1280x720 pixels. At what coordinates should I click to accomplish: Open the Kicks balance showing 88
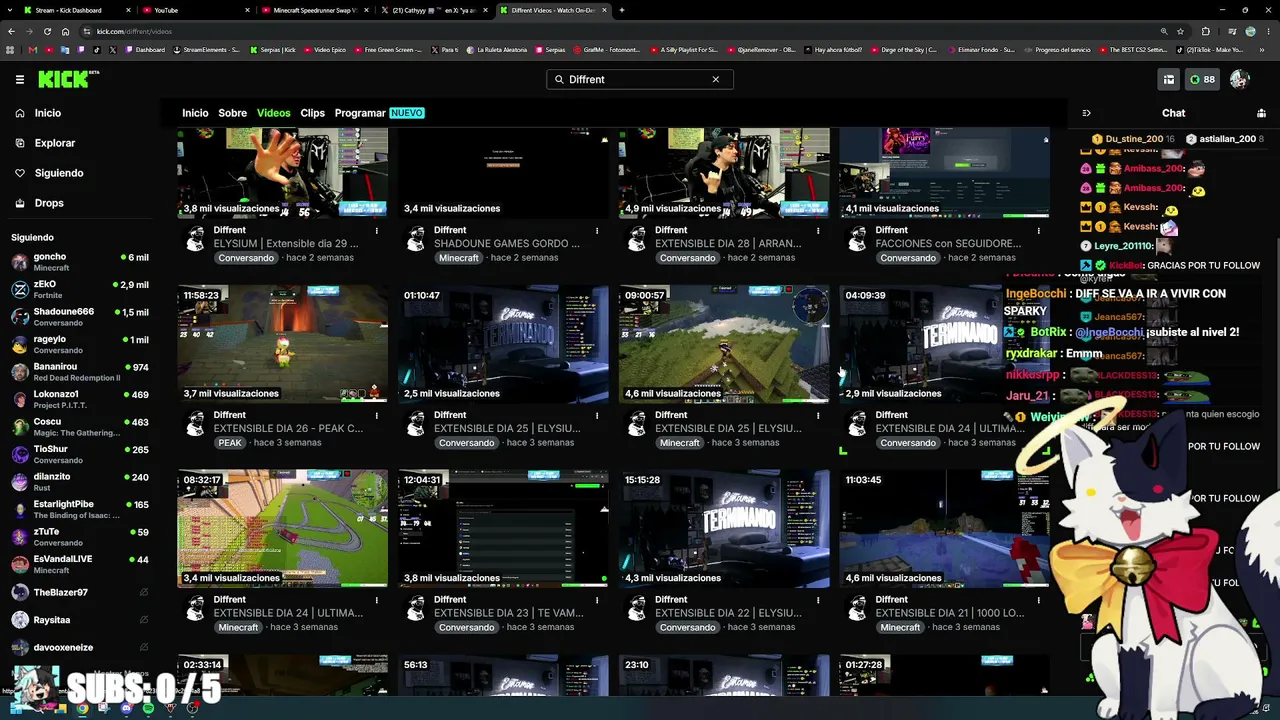coord(1203,79)
